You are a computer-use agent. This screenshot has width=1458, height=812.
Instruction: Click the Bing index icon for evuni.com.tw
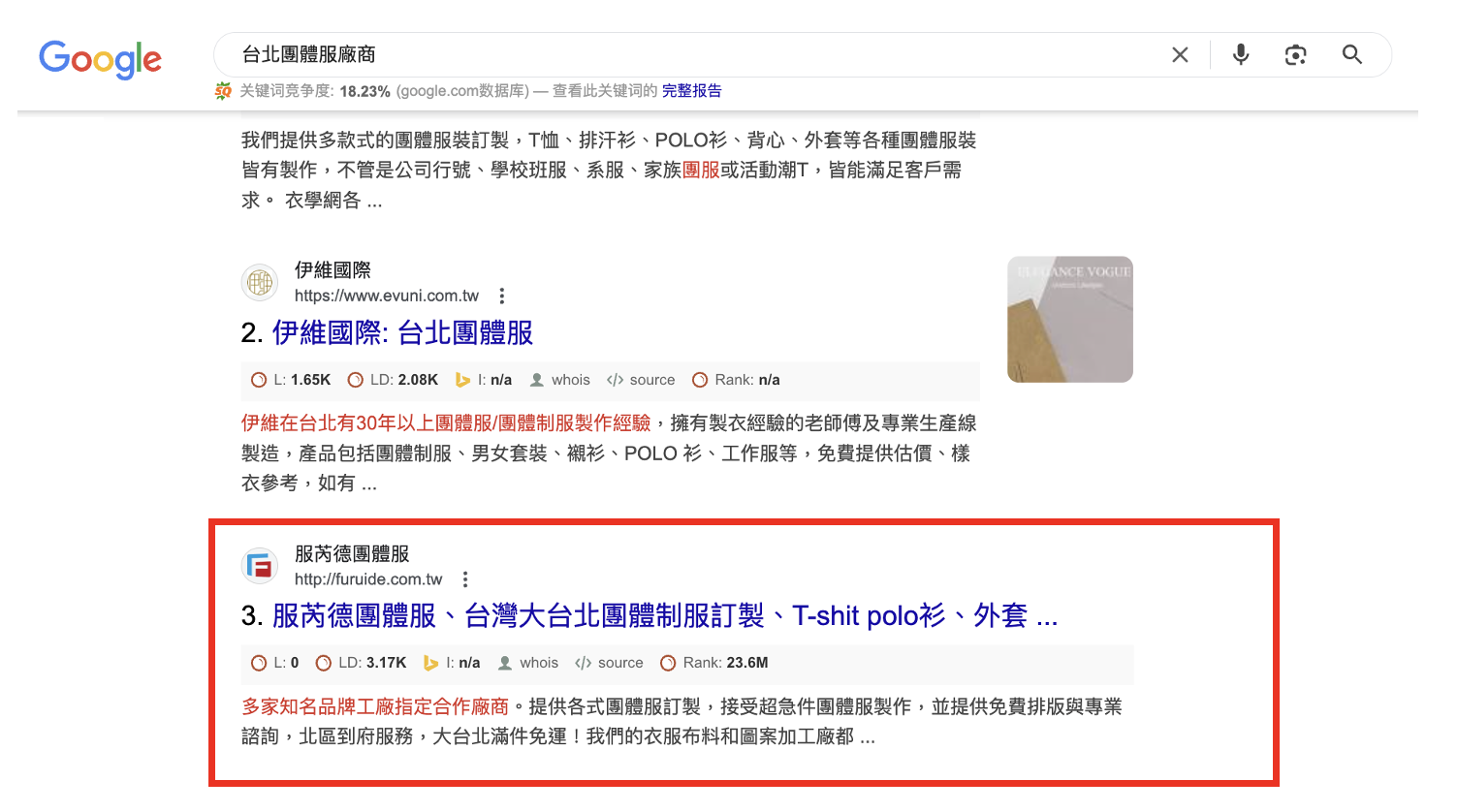(x=463, y=380)
